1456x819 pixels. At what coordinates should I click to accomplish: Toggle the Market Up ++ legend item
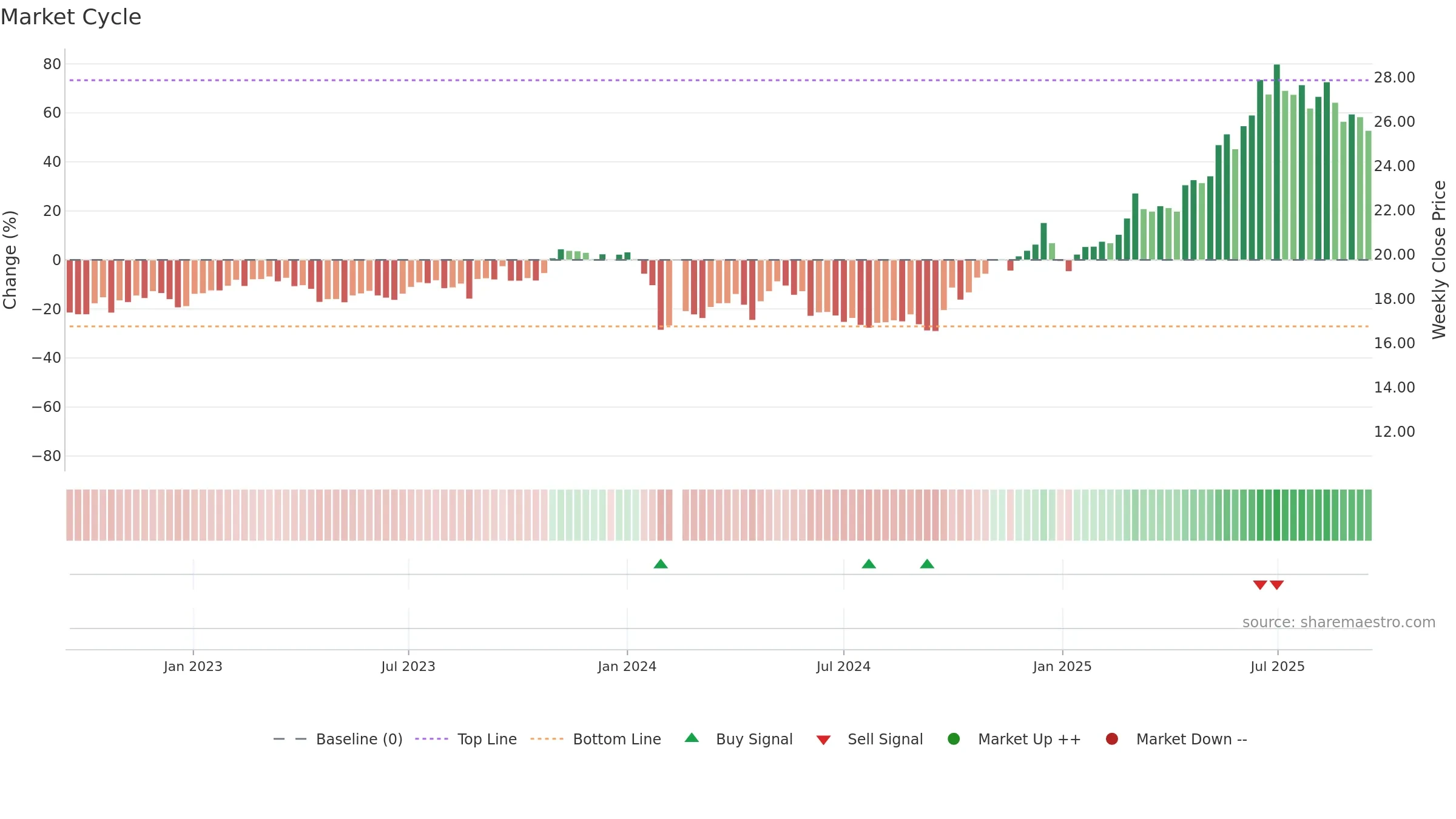pyautogui.click(x=1014, y=739)
